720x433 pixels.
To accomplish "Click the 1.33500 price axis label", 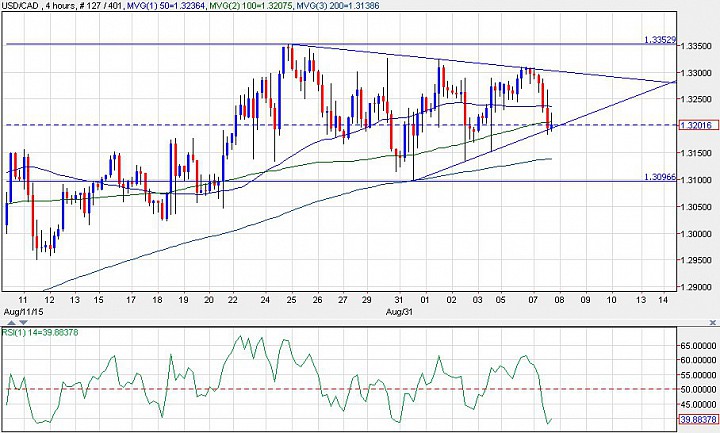I will (697, 46).
